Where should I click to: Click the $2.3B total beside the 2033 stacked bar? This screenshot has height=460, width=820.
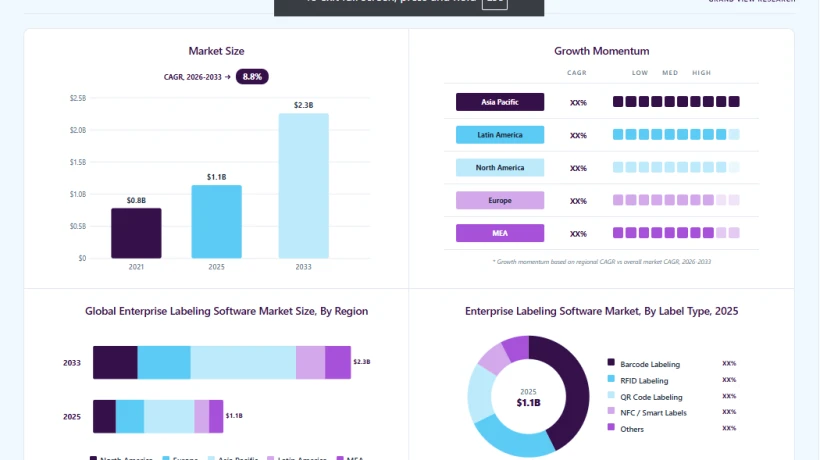coord(361,362)
